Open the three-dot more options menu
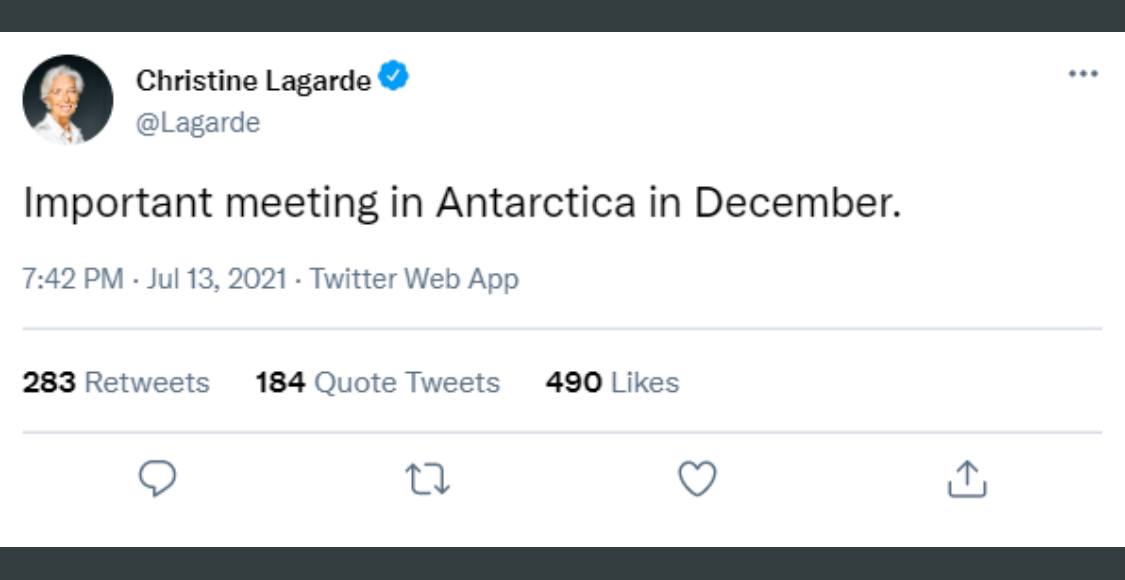Screen dimensions: 1125x580 pos(1083,74)
